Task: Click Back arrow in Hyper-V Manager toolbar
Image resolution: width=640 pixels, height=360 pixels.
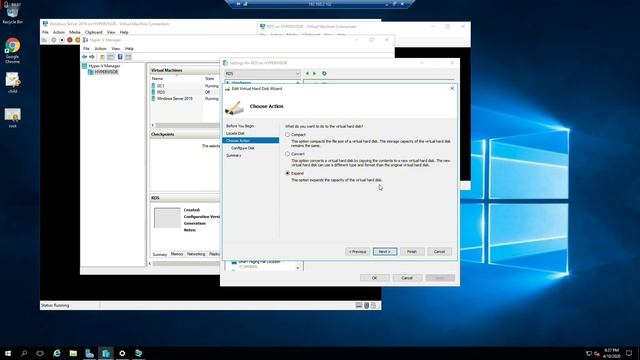Action: click(x=84, y=57)
